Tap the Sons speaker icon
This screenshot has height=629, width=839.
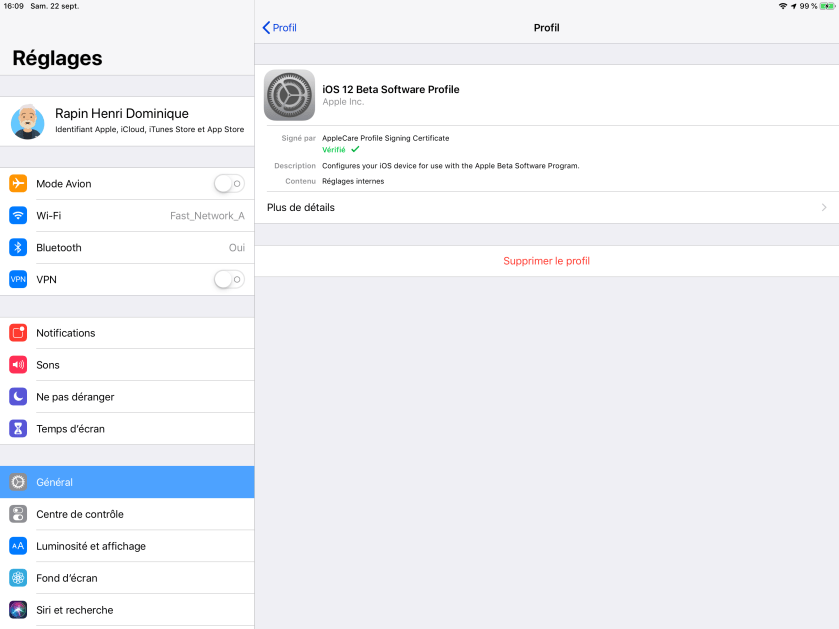pyautogui.click(x=18, y=365)
